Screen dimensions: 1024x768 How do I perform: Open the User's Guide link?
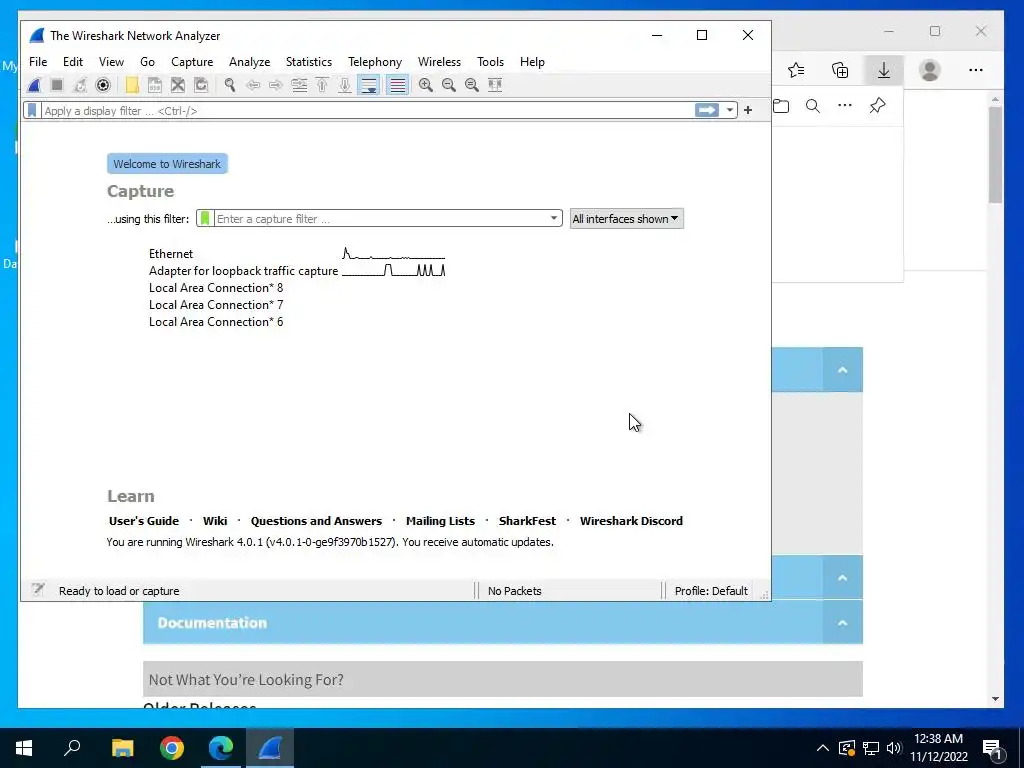click(x=144, y=520)
